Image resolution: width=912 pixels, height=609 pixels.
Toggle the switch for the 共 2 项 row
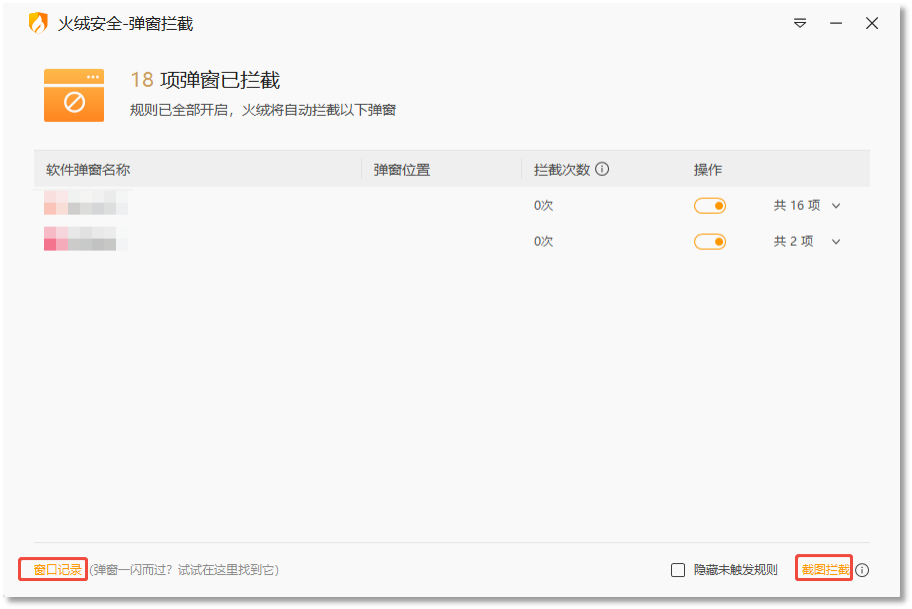click(710, 242)
